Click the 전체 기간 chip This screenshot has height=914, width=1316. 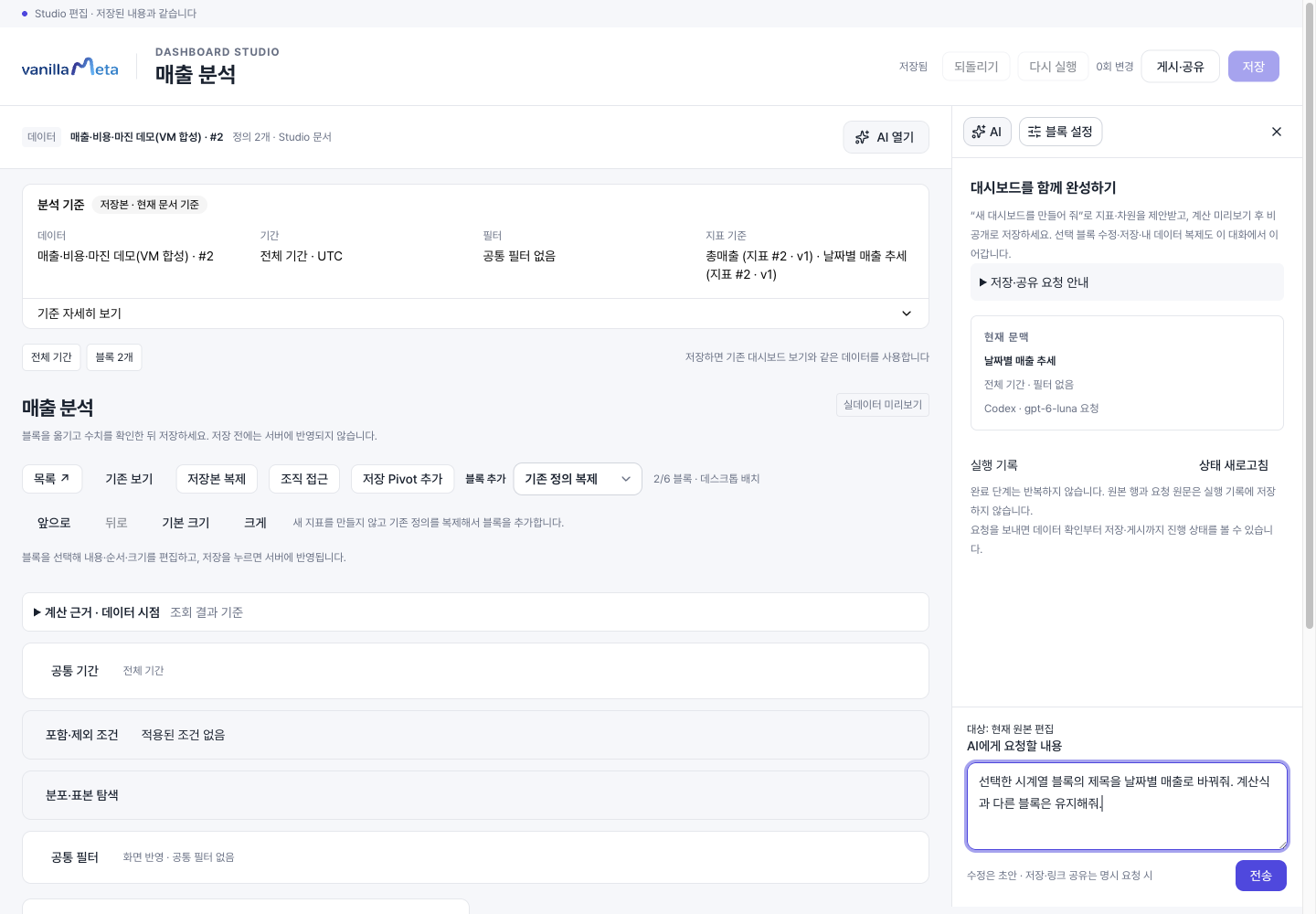51,357
